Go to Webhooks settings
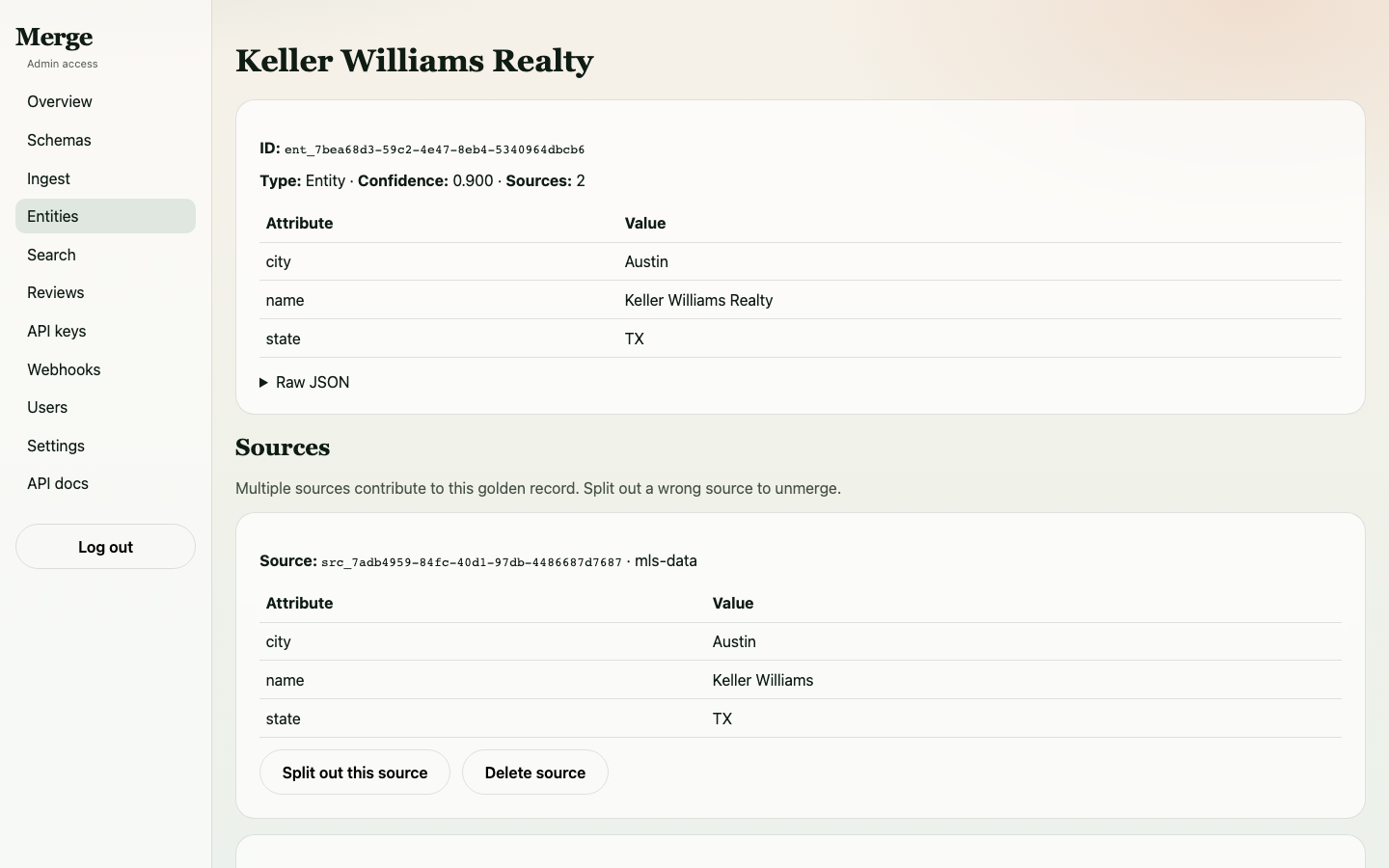1389x868 pixels. [105, 369]
